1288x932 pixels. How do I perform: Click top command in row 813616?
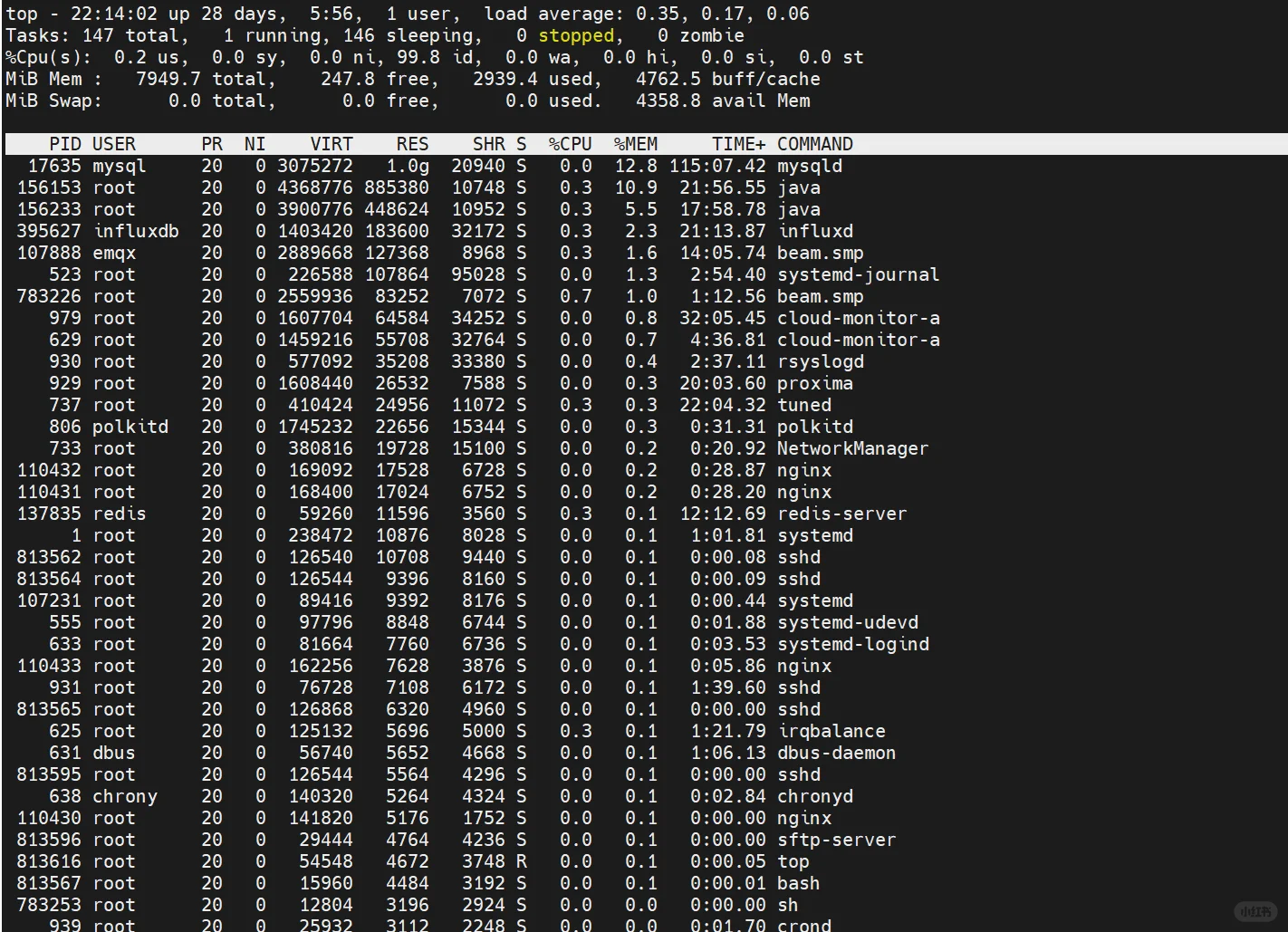click(x=793, y=861)
